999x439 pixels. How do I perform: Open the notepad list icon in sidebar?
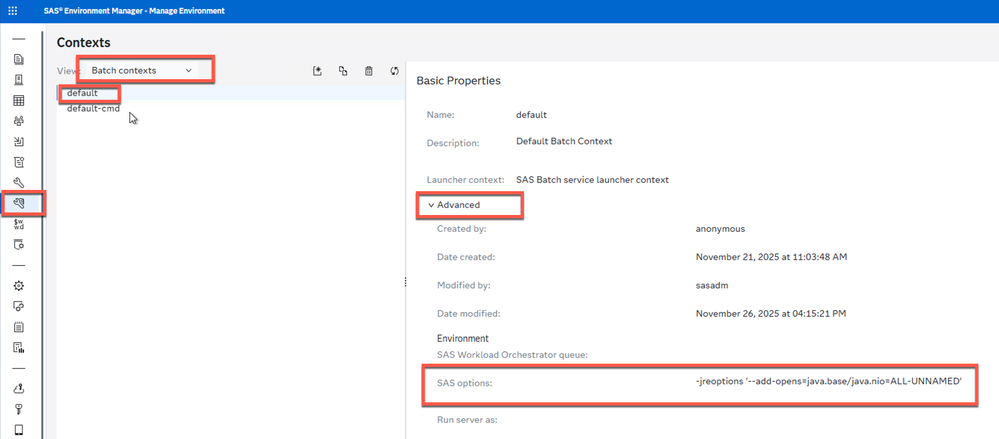coord(18,327)
